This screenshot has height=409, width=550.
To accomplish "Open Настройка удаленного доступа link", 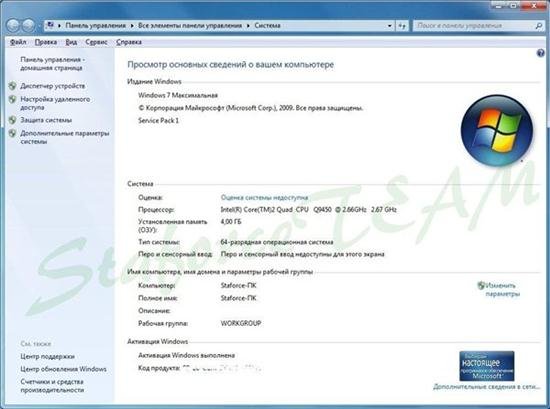I will coord(55,103).
